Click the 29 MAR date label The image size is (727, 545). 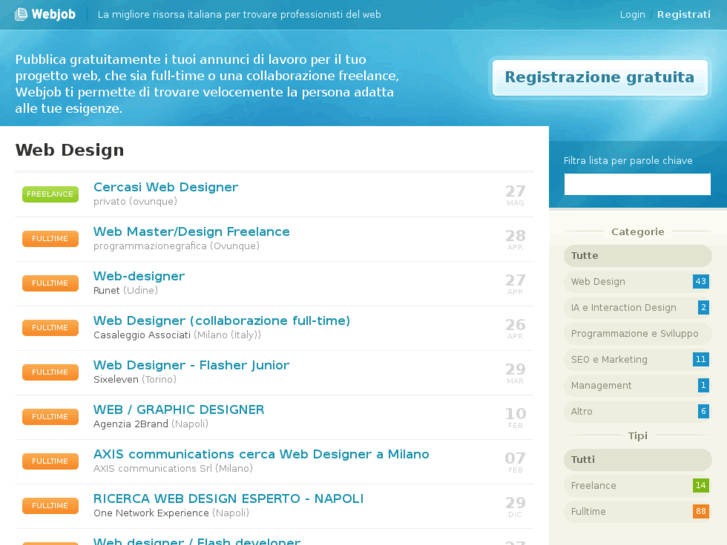coord(515,373)
